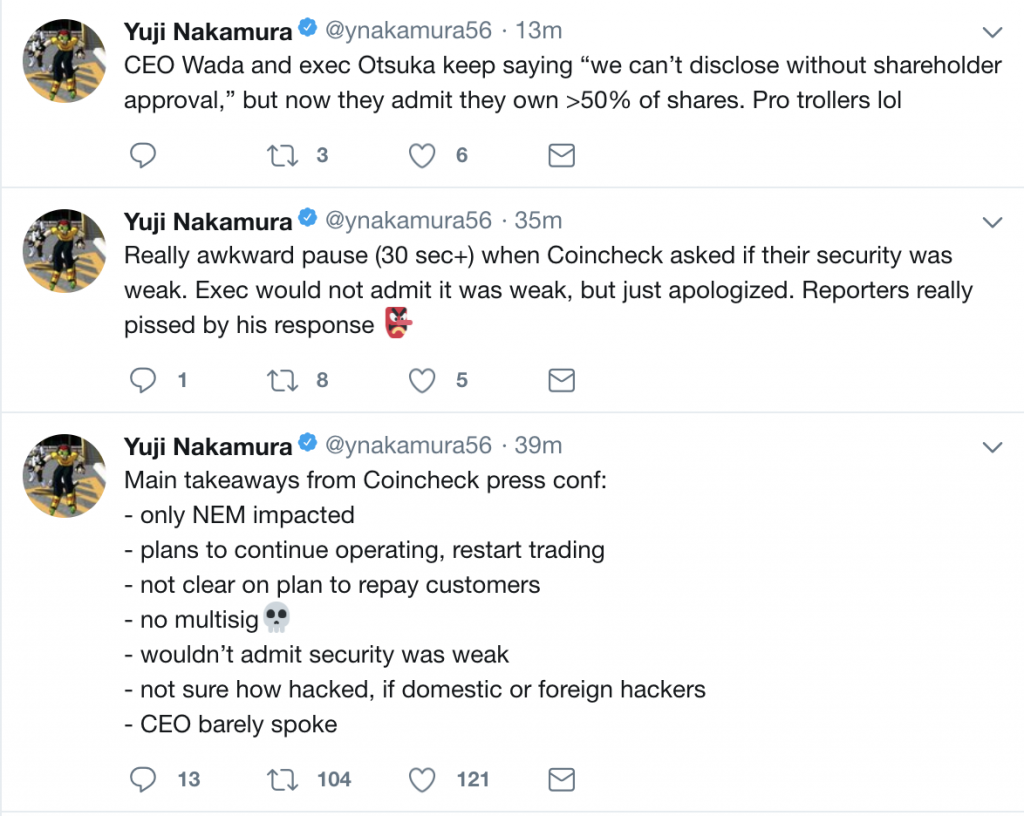Send the 13m tweet via direct message
Image resolution: width=1024 pixels, height=816 pixels.
click(562, 155)
